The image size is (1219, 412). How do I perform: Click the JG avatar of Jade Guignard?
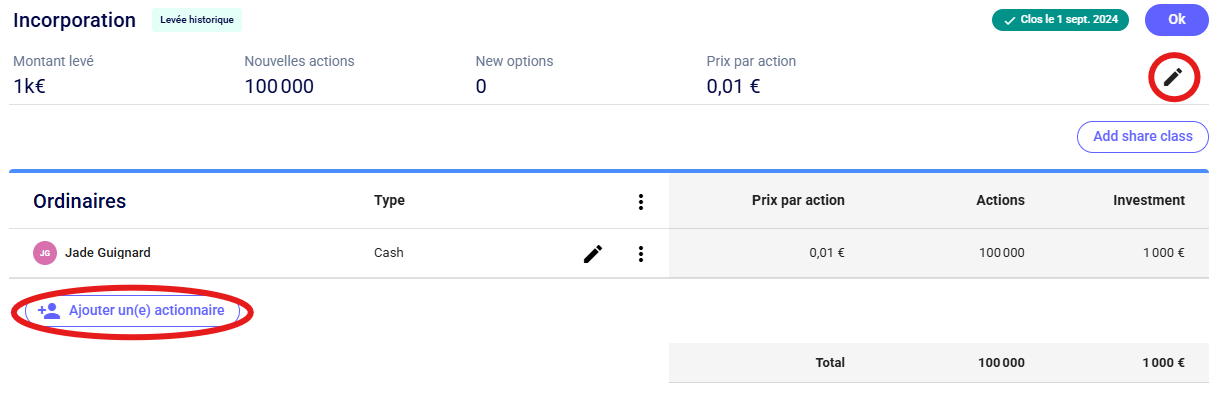44,254
